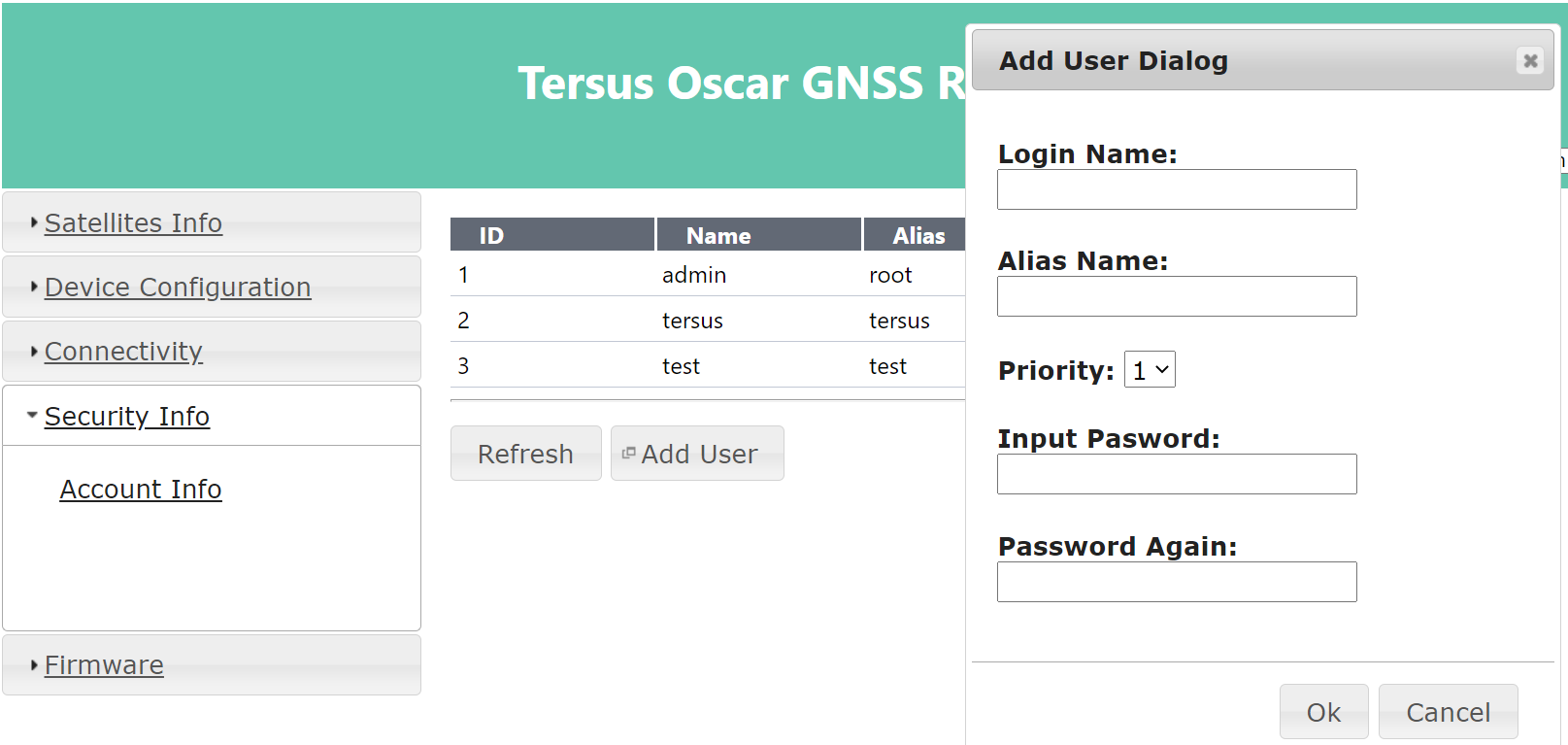The image size is (1568, 745).
Task: Refresh the account list
Action: click(525, 454)
